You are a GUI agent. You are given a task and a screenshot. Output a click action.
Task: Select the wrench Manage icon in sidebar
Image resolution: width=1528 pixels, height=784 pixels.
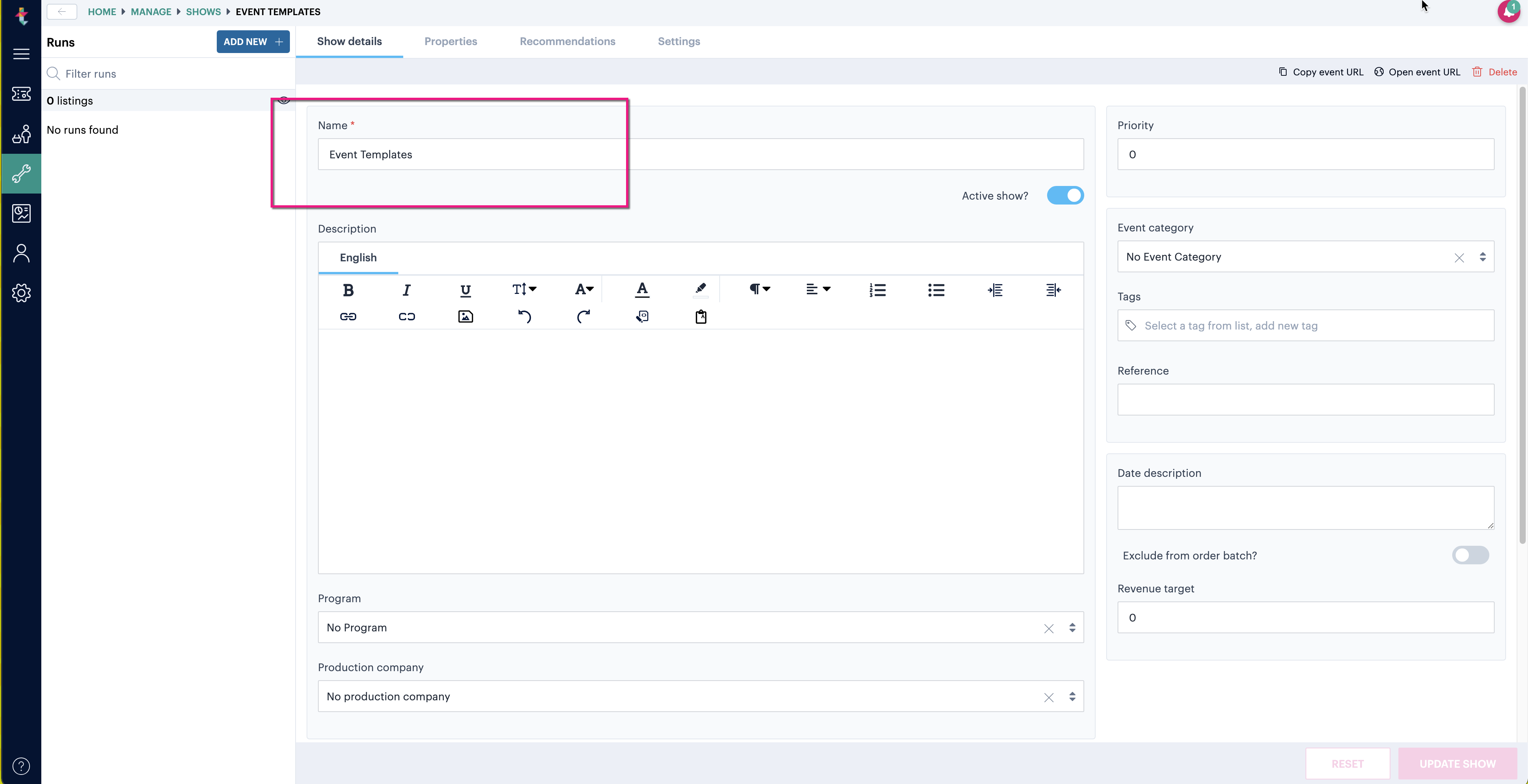pos(21,174)
